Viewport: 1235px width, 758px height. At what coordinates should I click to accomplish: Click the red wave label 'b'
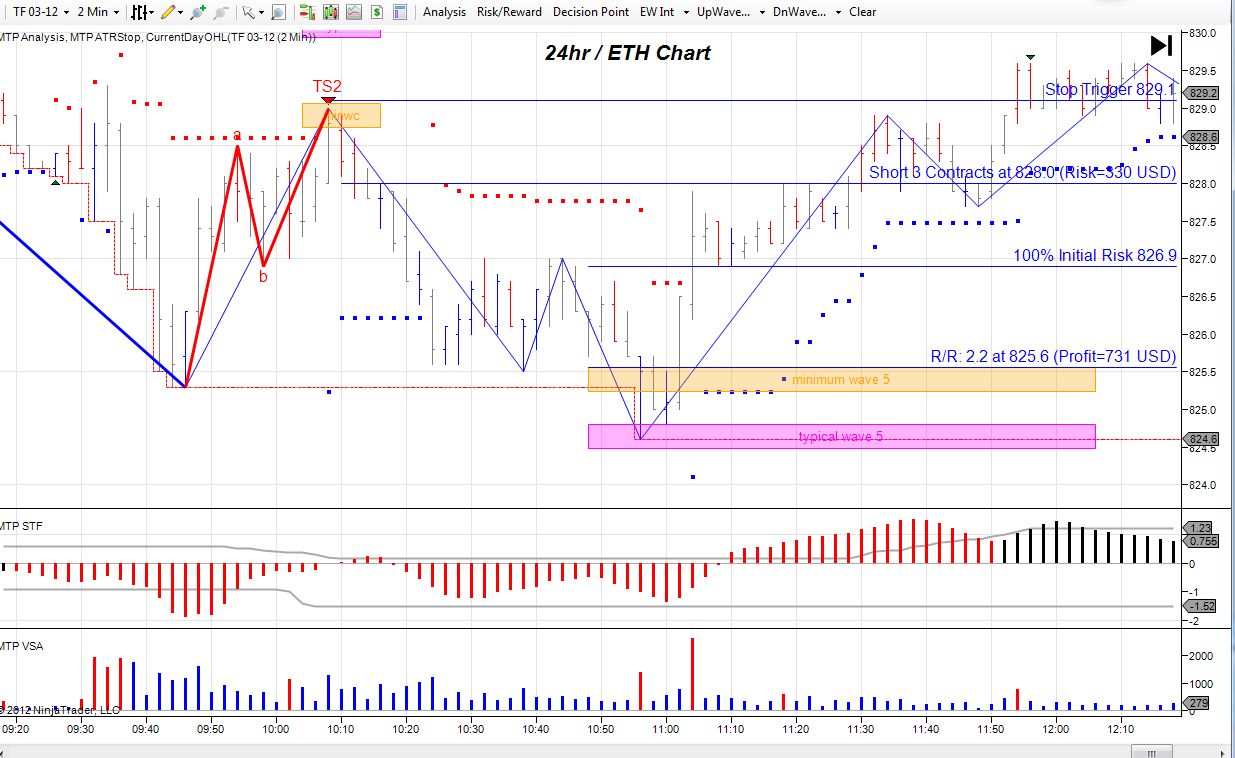coord(263,277)
